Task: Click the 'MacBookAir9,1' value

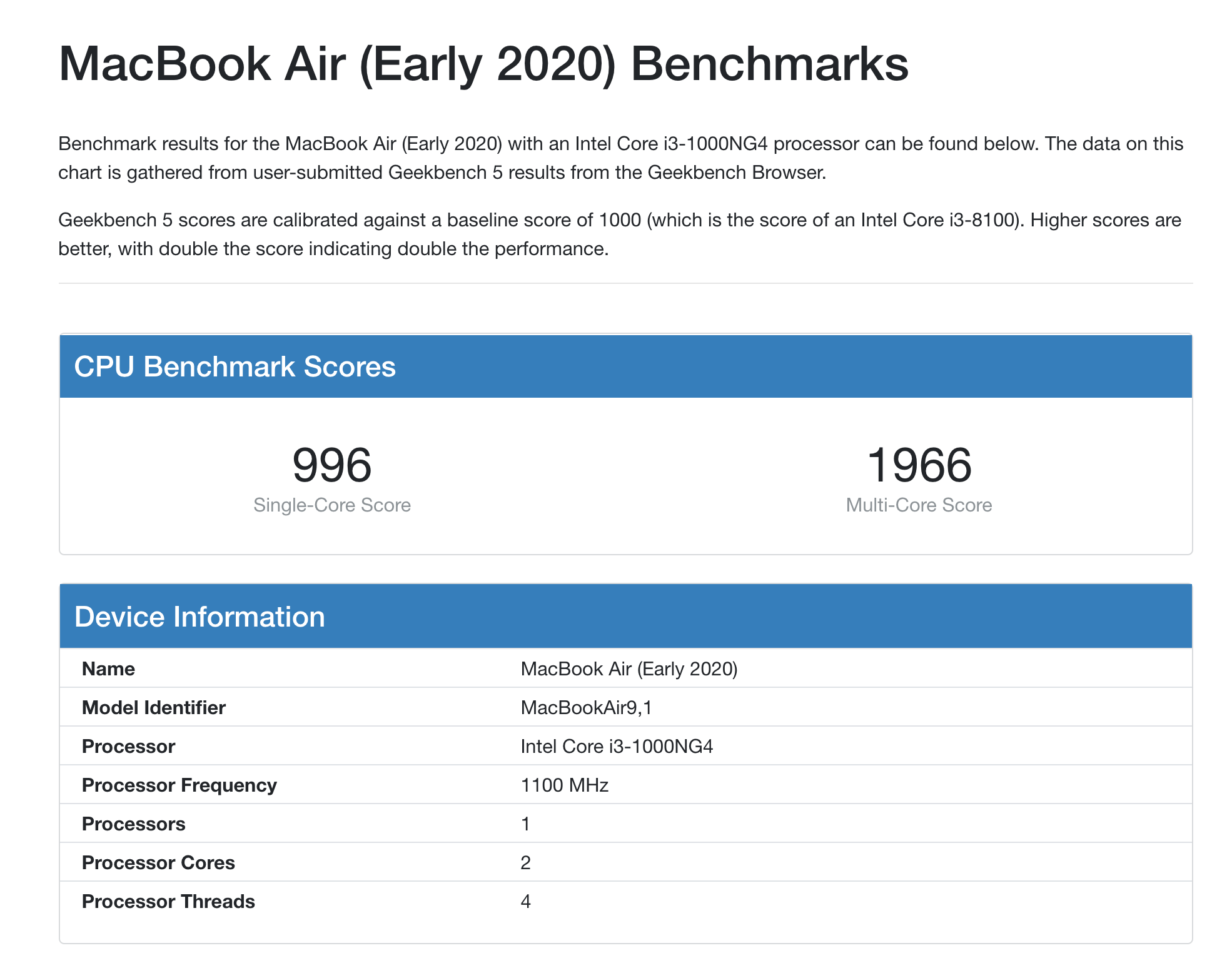Action: [587, 708]
